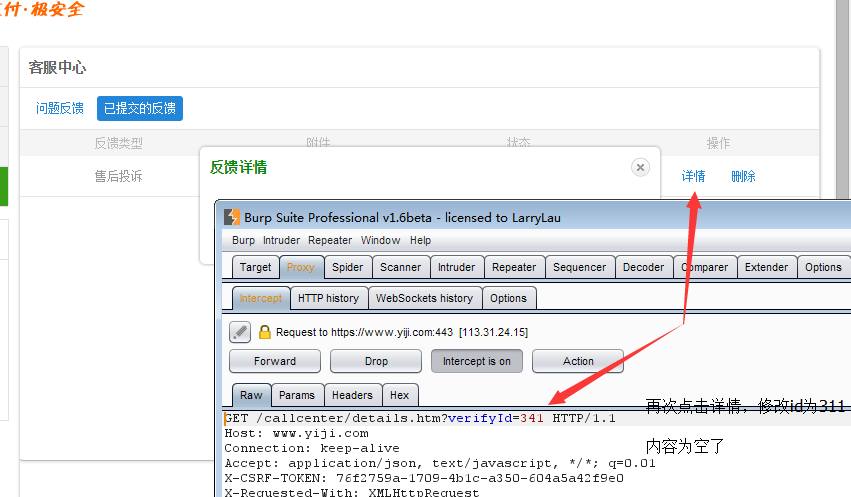Screen dimensions: 851x497
Task: Switch to the Target tab
Action: (x=255, y=267)
